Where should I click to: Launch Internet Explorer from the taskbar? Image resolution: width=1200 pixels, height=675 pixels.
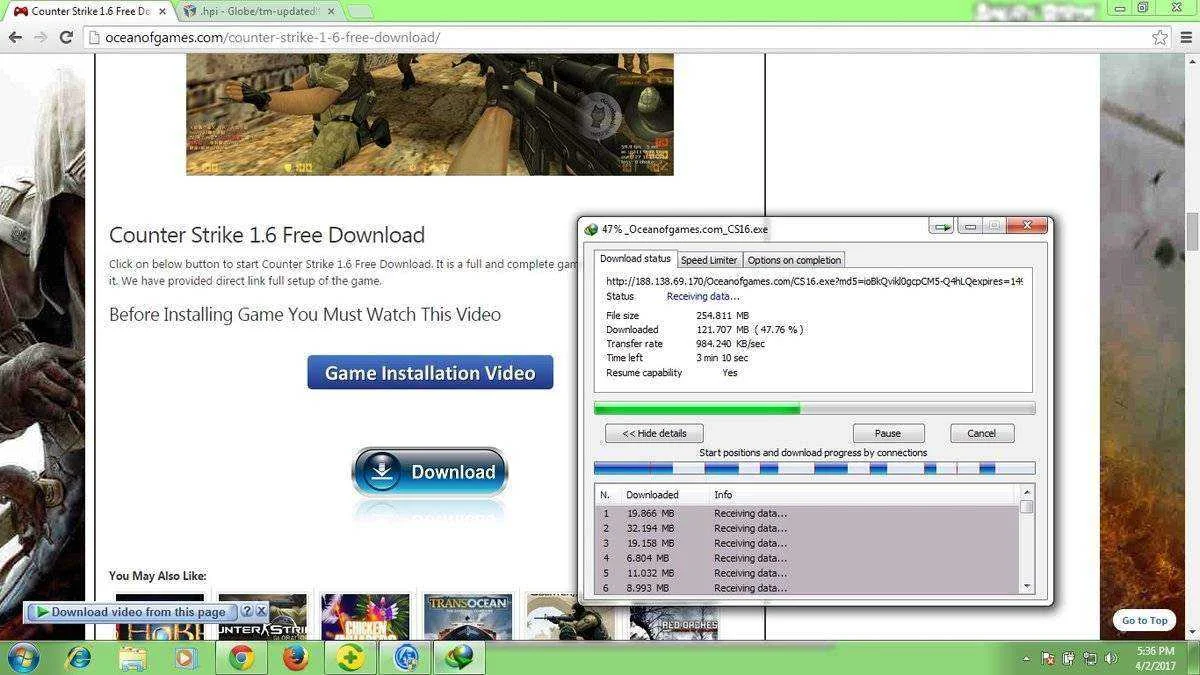point(78,658)
